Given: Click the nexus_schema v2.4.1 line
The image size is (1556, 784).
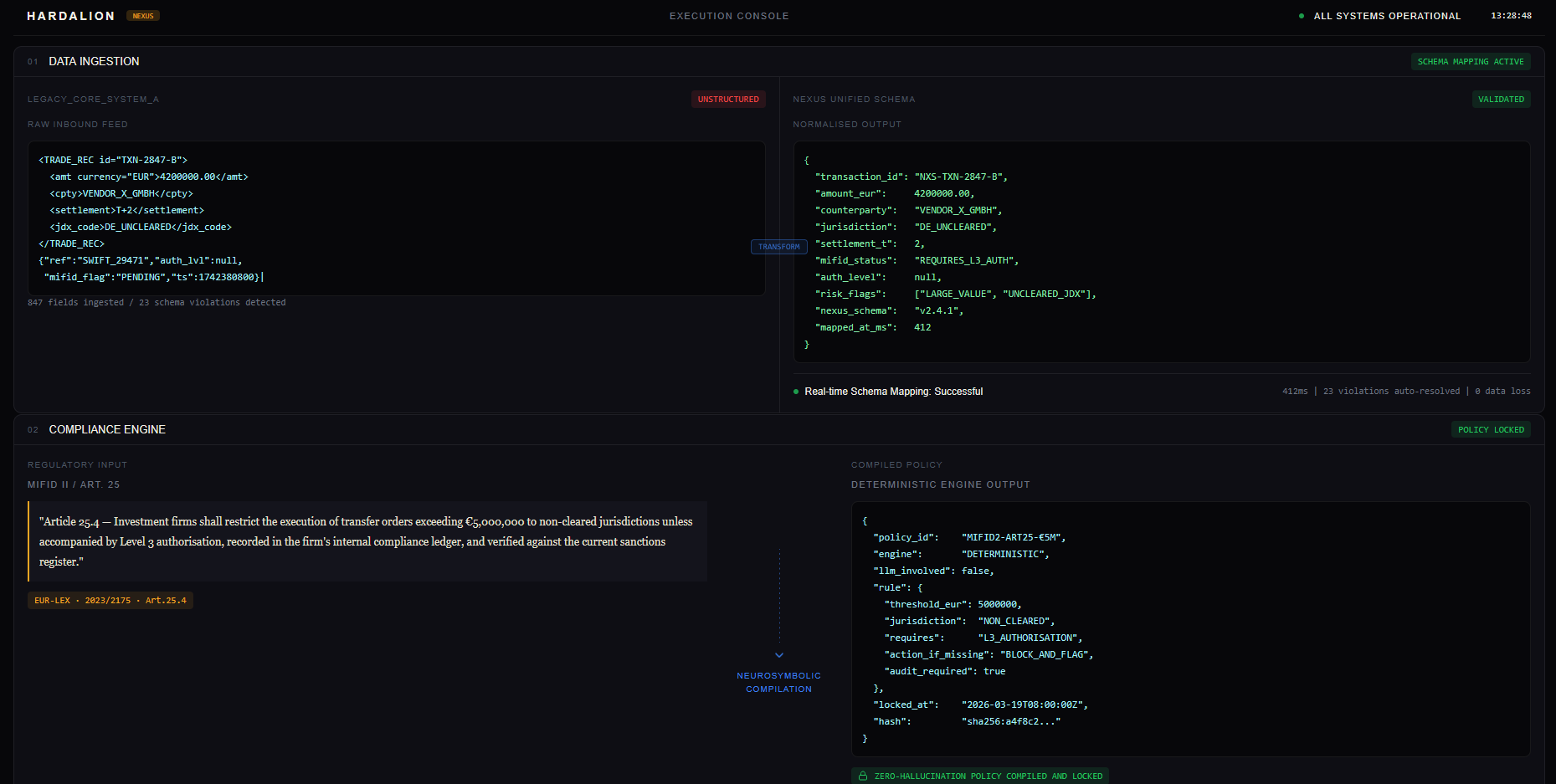Looking at the screenshot, I should click(x=890, y=310).
